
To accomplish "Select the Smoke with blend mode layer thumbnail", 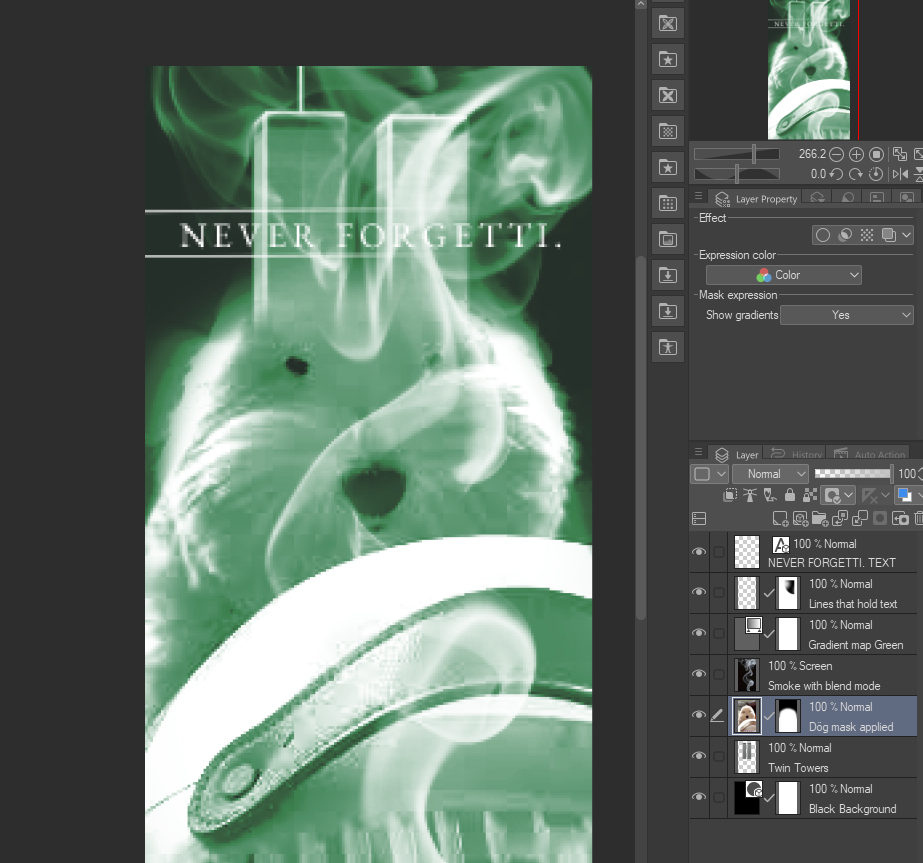I will click(x=747, y=675).
